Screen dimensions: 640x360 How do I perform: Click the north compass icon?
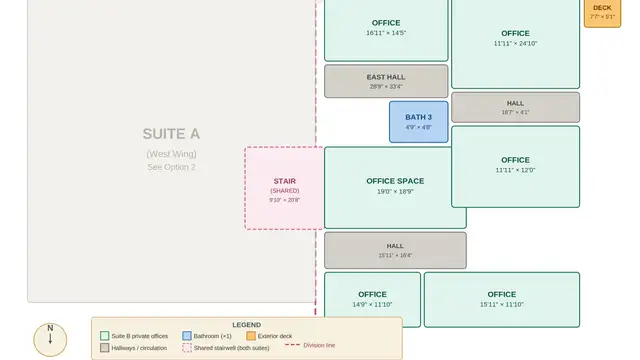tap(50, 340)
